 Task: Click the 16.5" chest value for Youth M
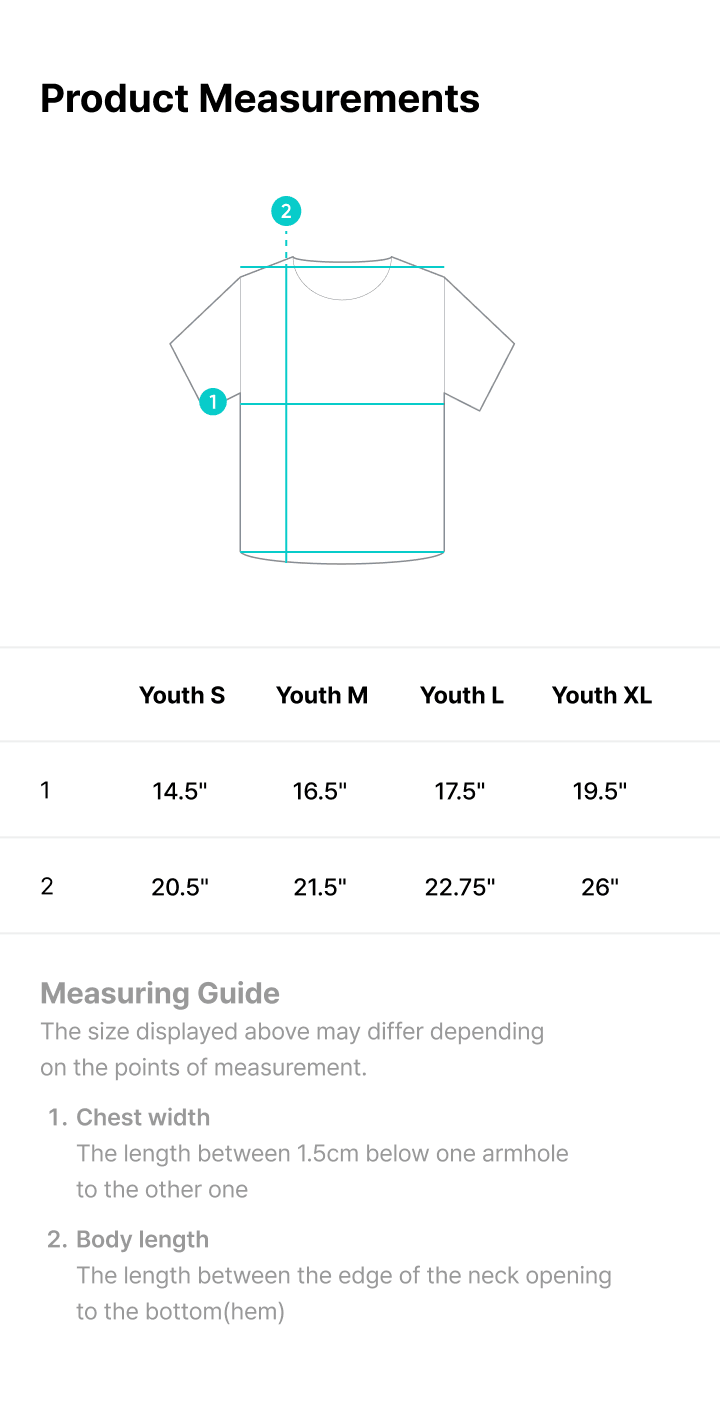click(x=320, y=791)
